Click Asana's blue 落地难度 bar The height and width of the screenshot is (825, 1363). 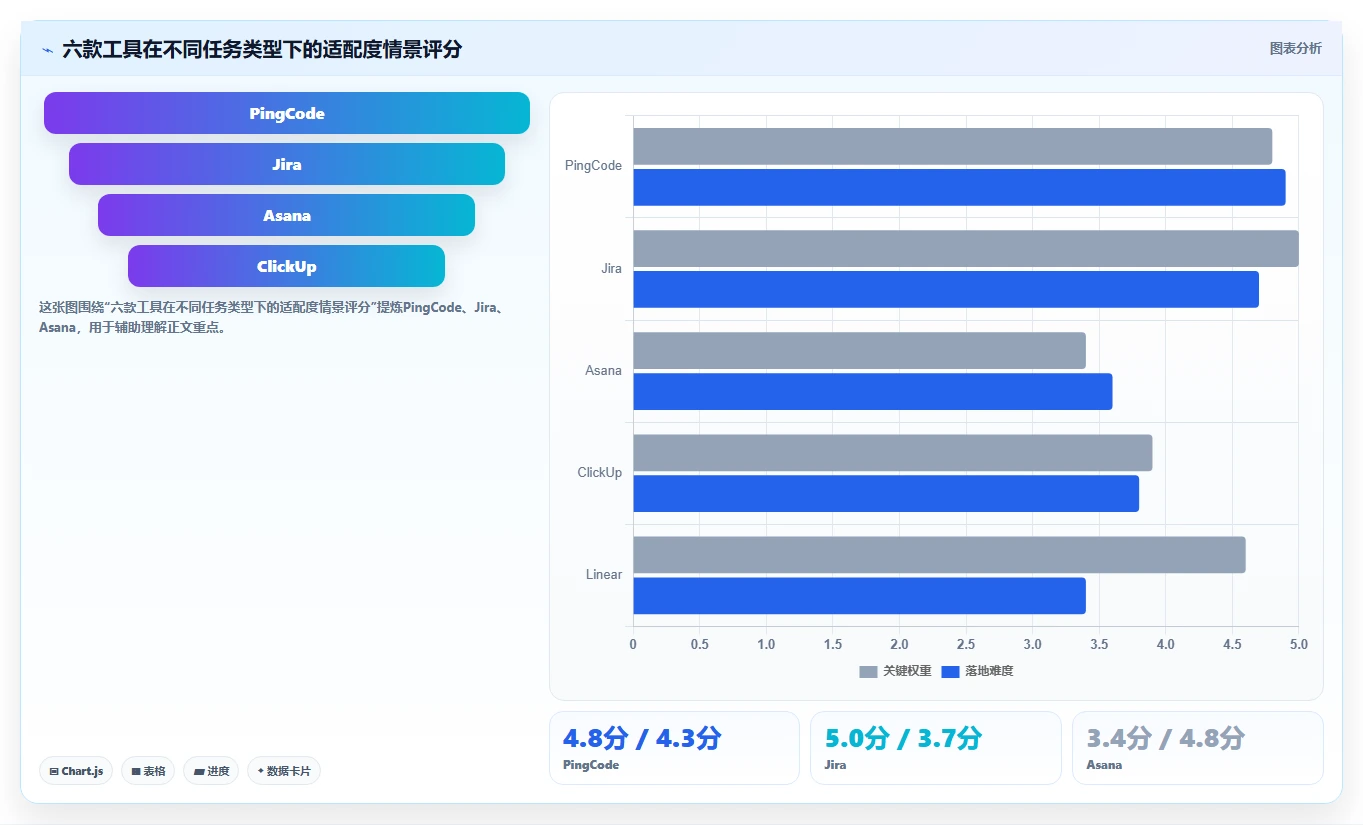pyautogui.click(x=872, y=391)
